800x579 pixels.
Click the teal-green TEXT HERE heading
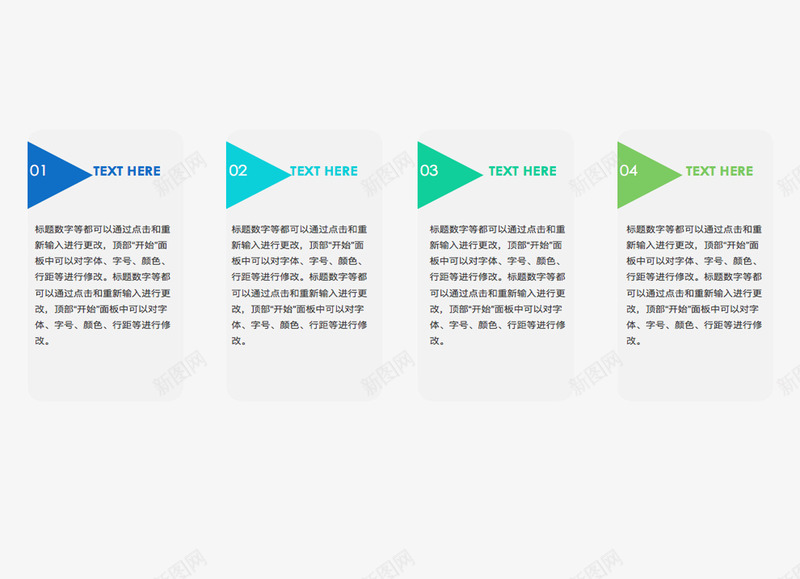tap(522, 171)
